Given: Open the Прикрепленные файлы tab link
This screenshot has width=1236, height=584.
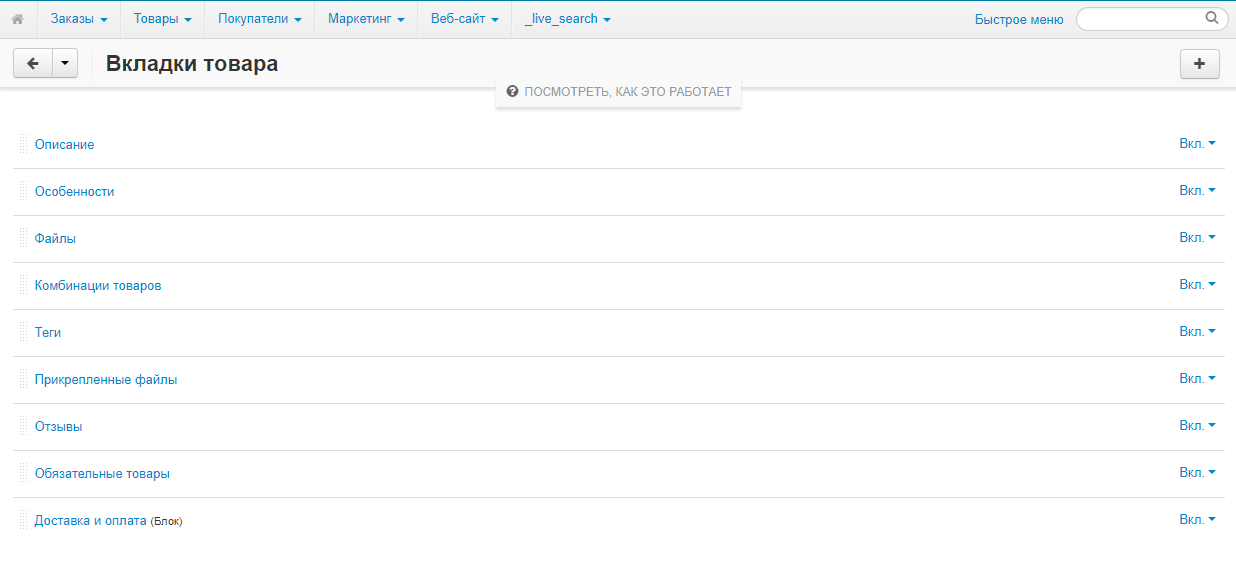Looking at the screenshot, I should coord(106,379).
